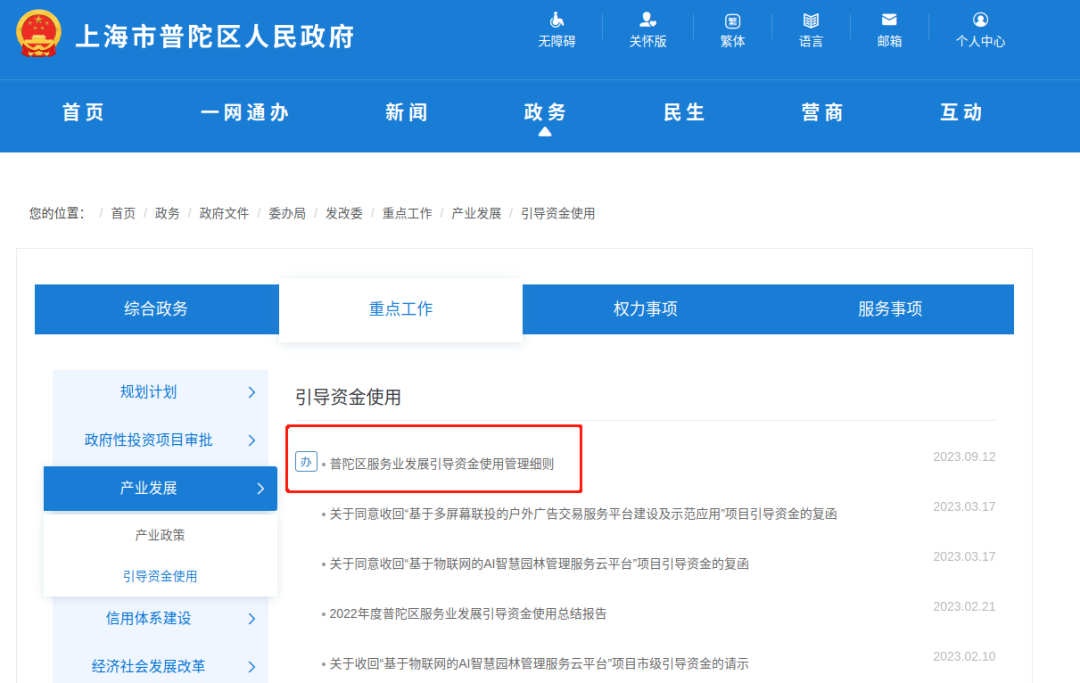Expand the 规划计划 sidebar chevron
Image resolution: width=1080 pixels, height=683 pixels.
[252, 393]
